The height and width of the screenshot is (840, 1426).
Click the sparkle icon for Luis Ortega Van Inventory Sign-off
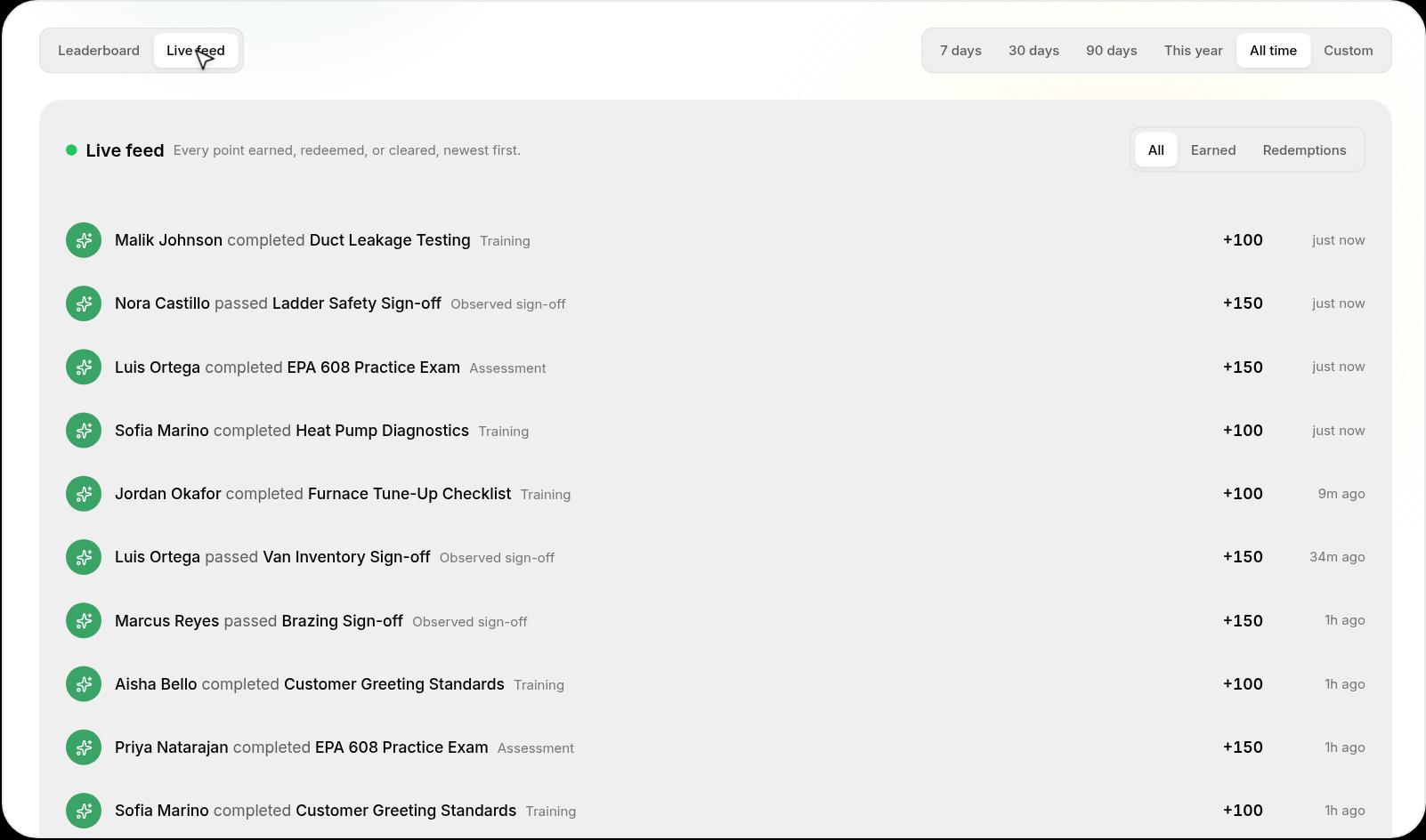click(84, 557)
